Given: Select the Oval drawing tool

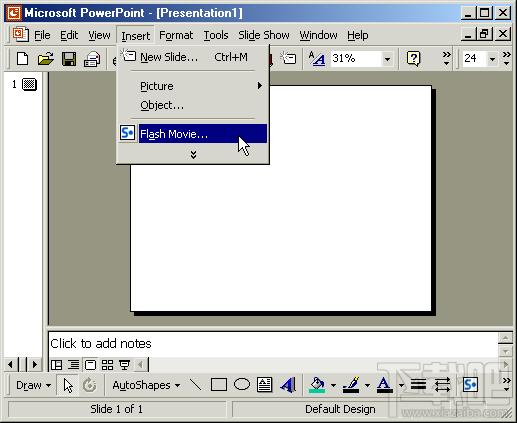Looking at the screenshot, I should click(x=242, y=384).
